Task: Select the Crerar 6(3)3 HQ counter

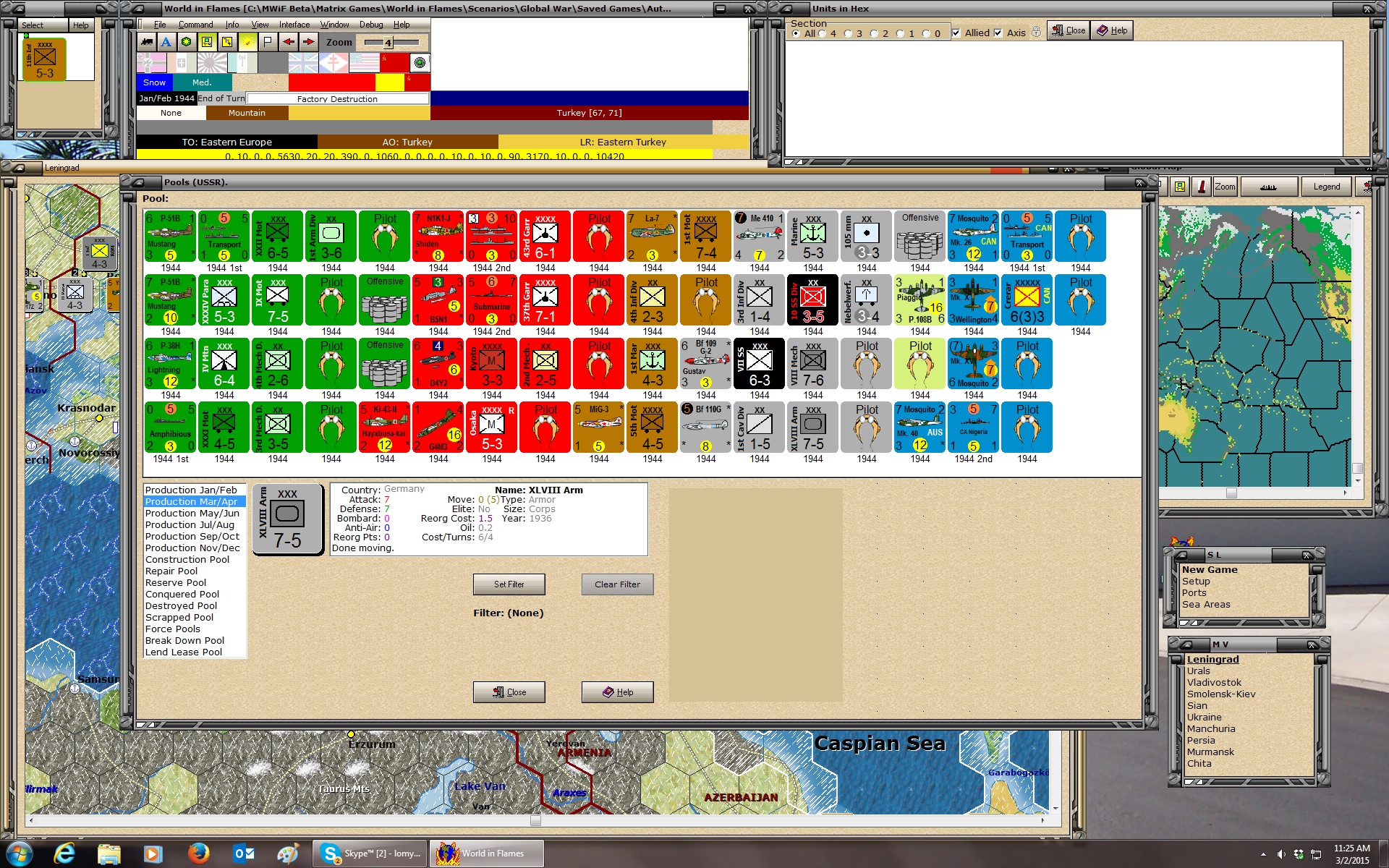Action: pos(1027,300)
